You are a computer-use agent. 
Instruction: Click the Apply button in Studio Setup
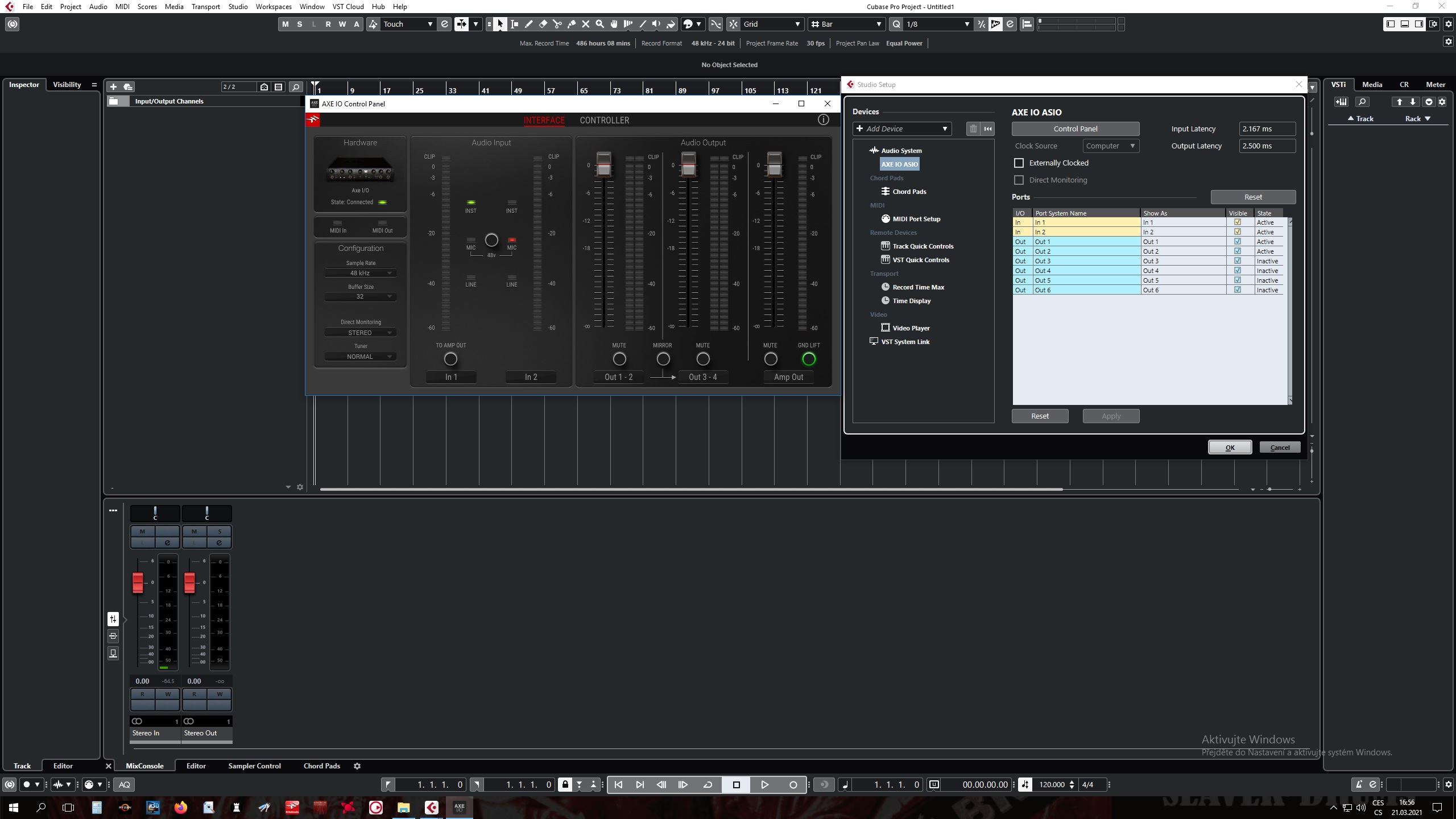1111,416
